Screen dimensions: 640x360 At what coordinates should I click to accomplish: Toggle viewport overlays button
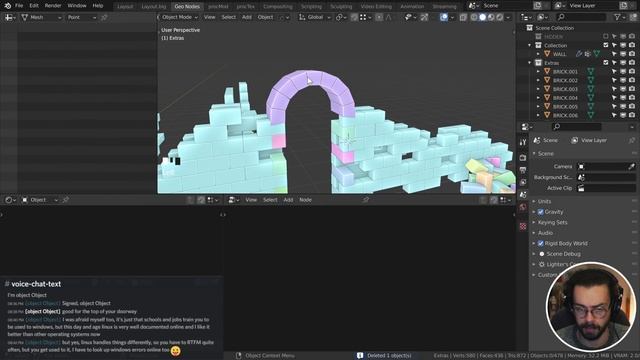pyautogui.click(x=444, y=17)
